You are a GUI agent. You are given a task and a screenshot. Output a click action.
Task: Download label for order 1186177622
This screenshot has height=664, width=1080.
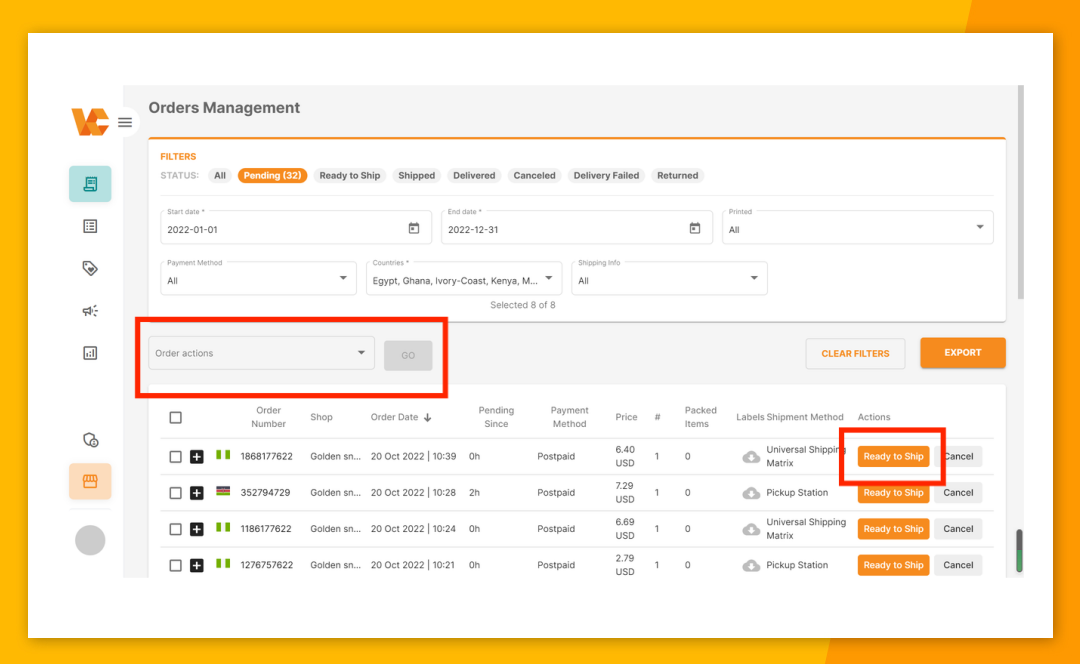click(751, 529)
